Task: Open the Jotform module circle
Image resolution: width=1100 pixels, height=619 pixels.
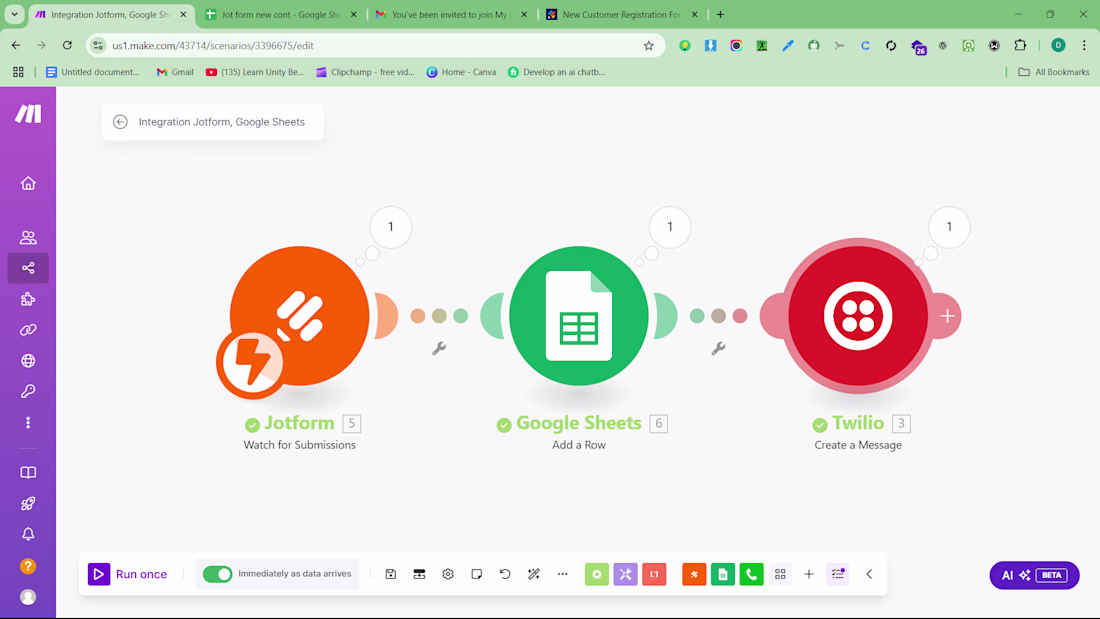Action: (300, 316)
